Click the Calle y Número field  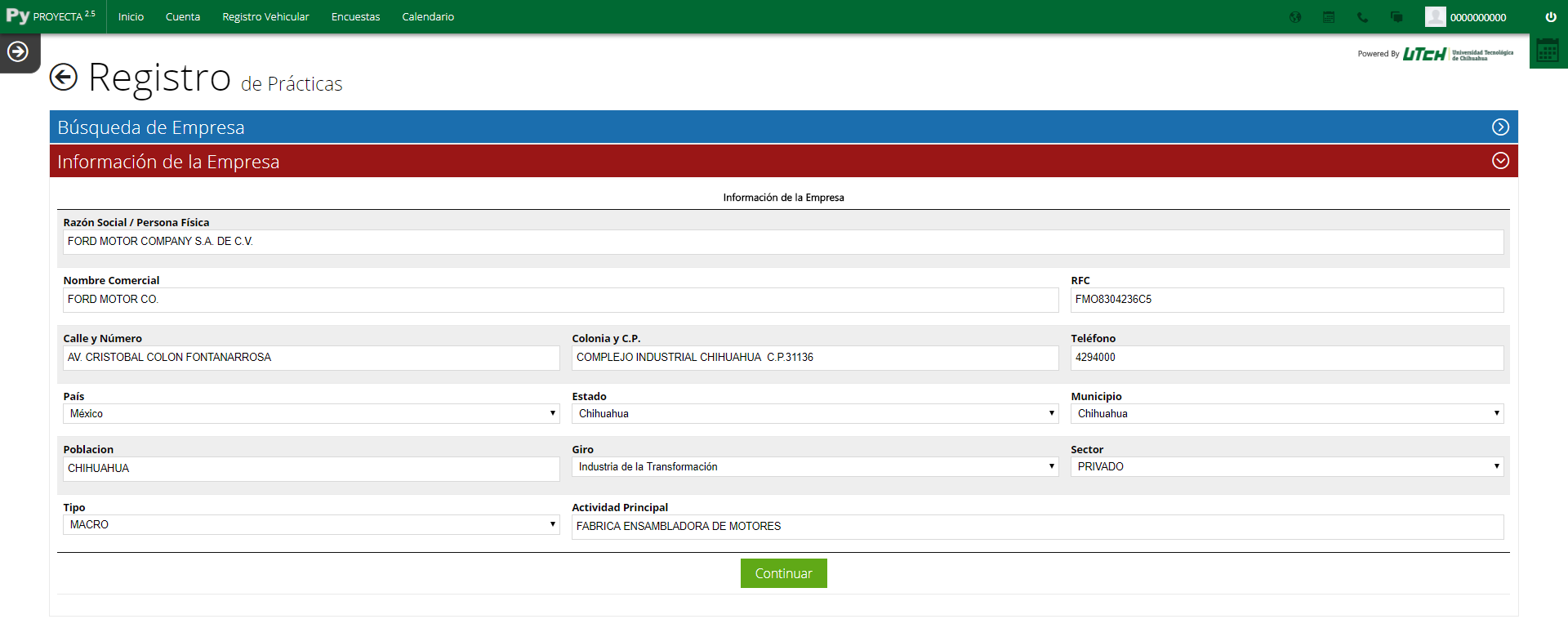click(311, 358)
